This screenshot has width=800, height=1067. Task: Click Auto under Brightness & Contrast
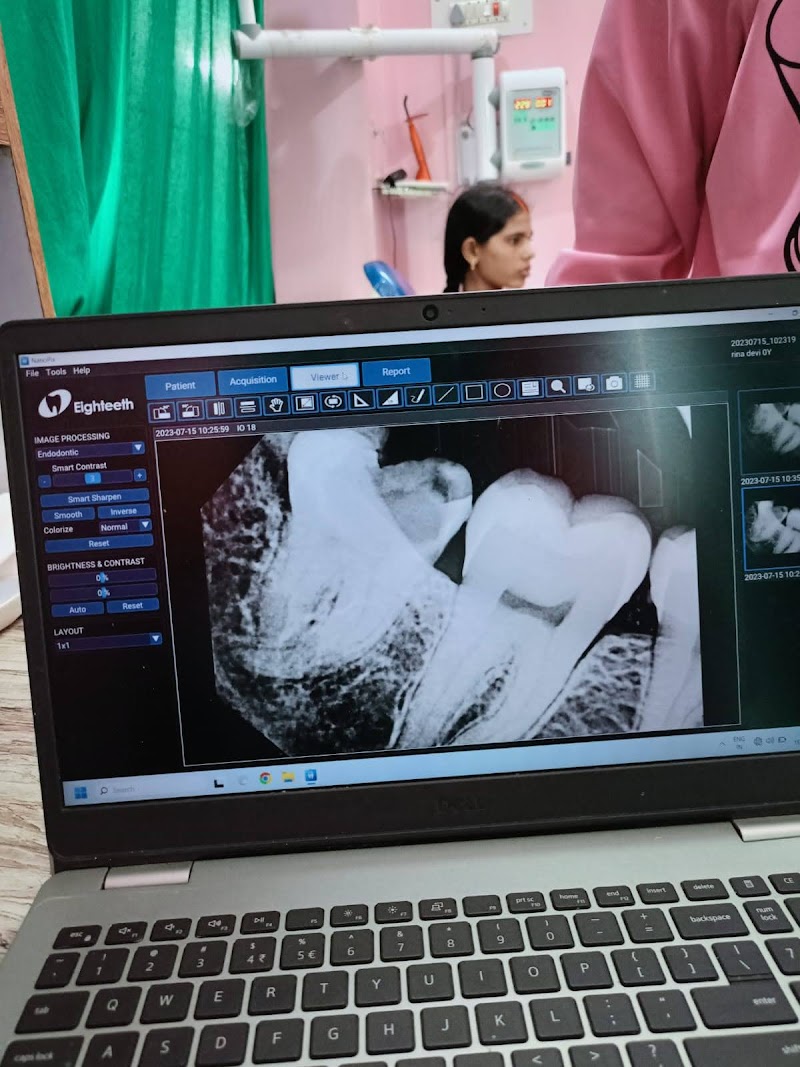click(x=76, y=609)
